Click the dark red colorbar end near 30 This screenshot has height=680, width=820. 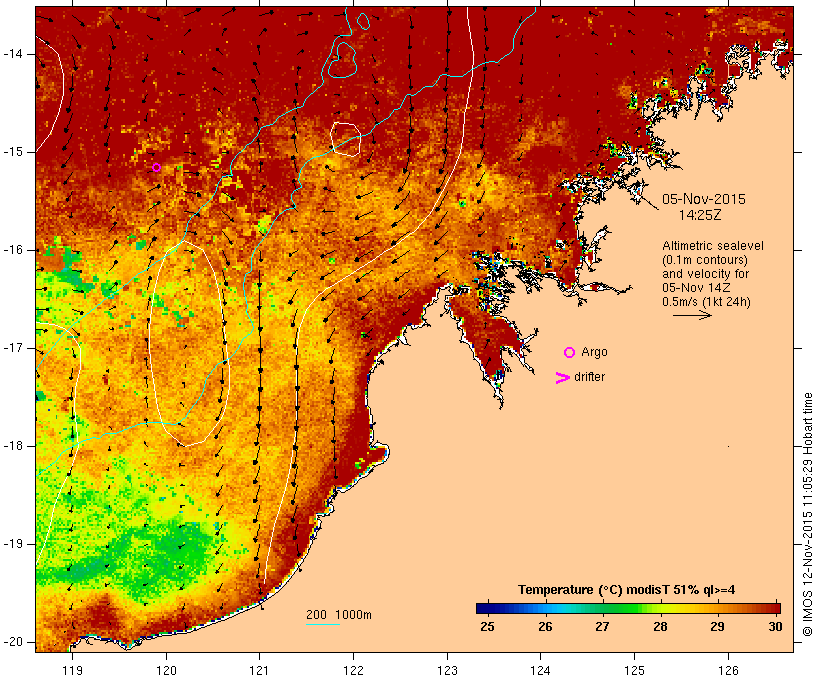[x=773, y=608]
